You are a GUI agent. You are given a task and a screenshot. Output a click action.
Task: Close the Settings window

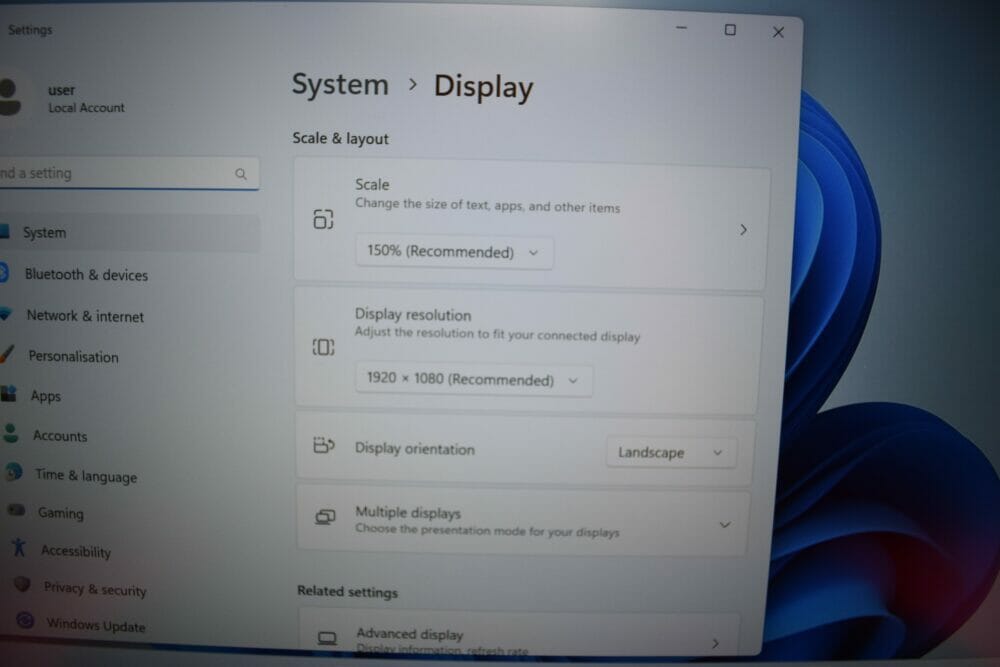coord(778,32)
